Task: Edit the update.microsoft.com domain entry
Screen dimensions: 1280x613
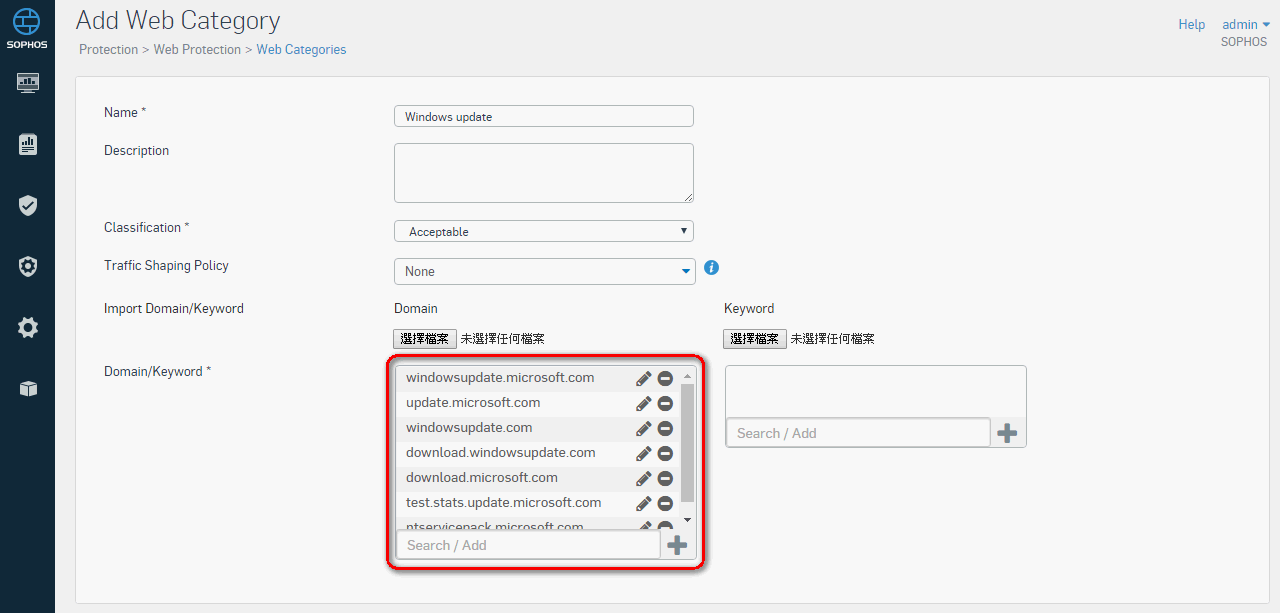Action: coord(644,403)
